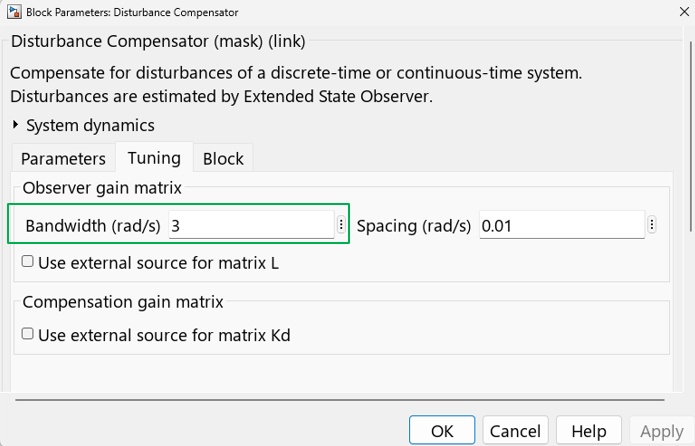Open Help for this block
695x446 pixels.
click(589, 431)
